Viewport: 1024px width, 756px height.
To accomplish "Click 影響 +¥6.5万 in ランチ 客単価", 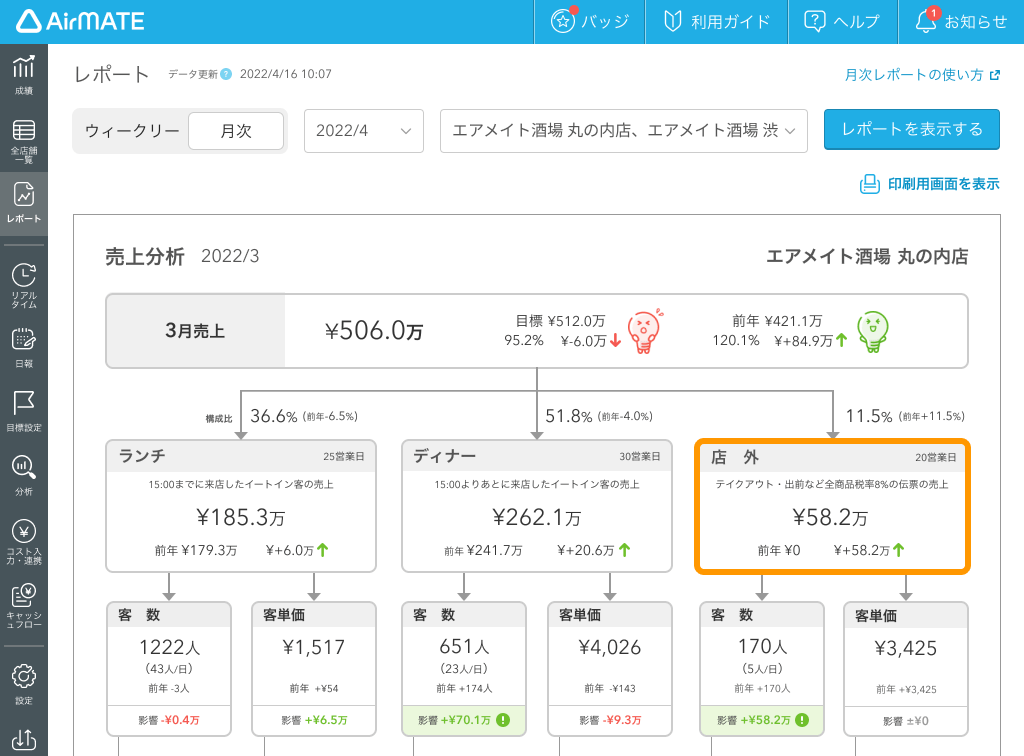I will tap(314, 720).
